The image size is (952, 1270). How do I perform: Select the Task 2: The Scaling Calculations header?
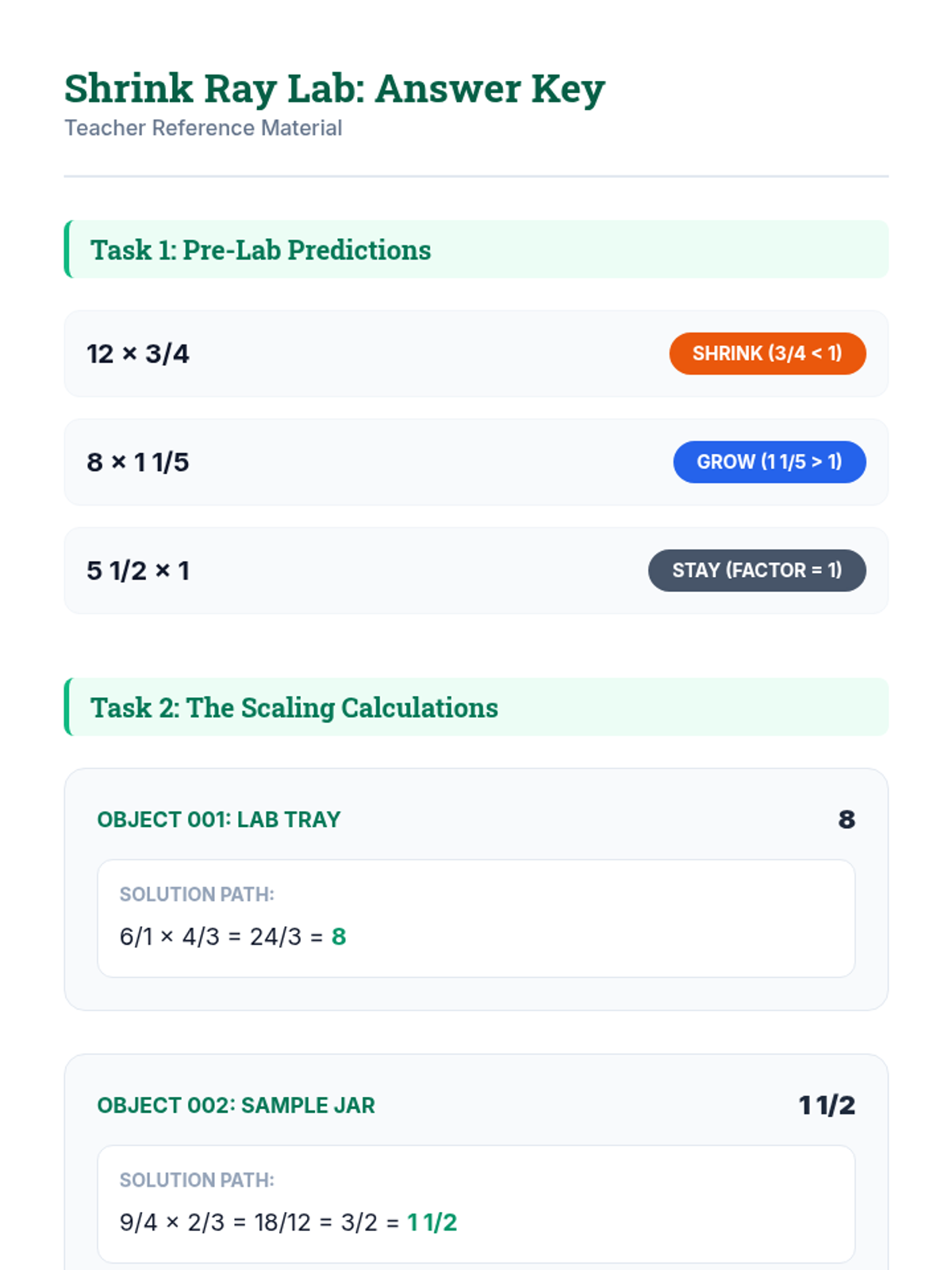(294, 707)
